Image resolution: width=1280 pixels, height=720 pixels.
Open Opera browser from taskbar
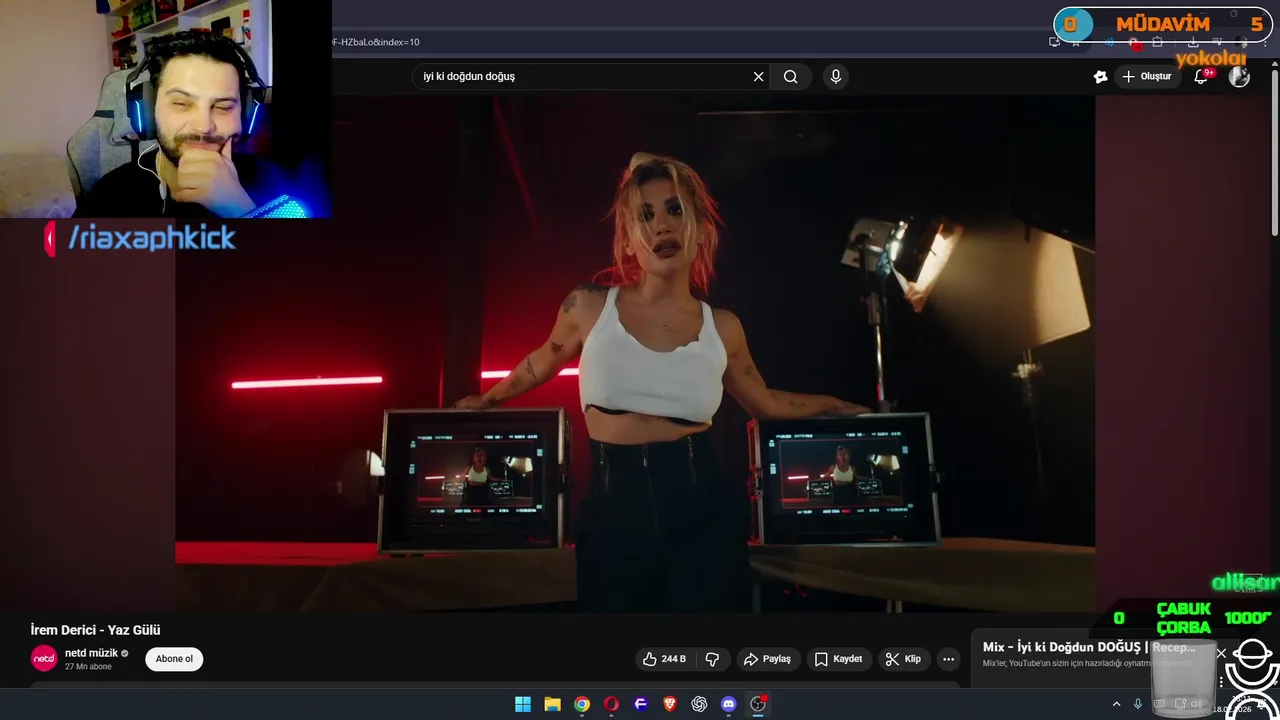[611, 704]
